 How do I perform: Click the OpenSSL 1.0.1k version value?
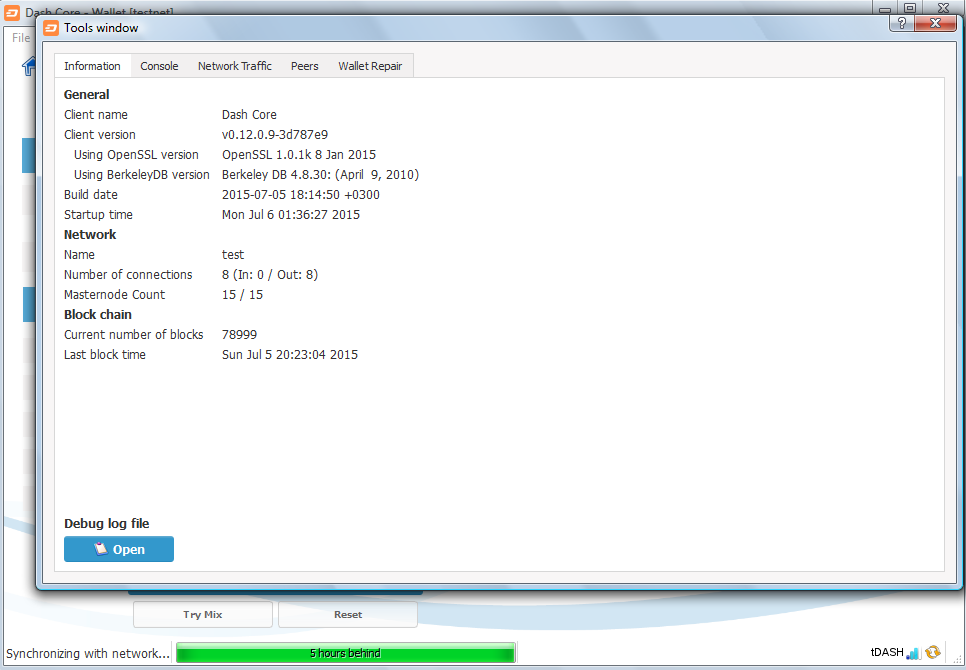[299, 155]
